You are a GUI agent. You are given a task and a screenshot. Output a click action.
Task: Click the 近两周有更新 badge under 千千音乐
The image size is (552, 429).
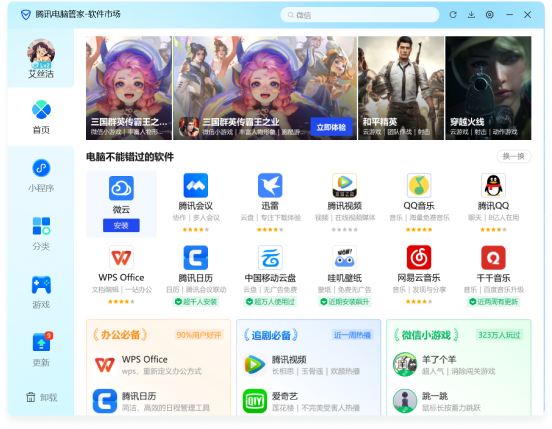click(x=494, y=302)
